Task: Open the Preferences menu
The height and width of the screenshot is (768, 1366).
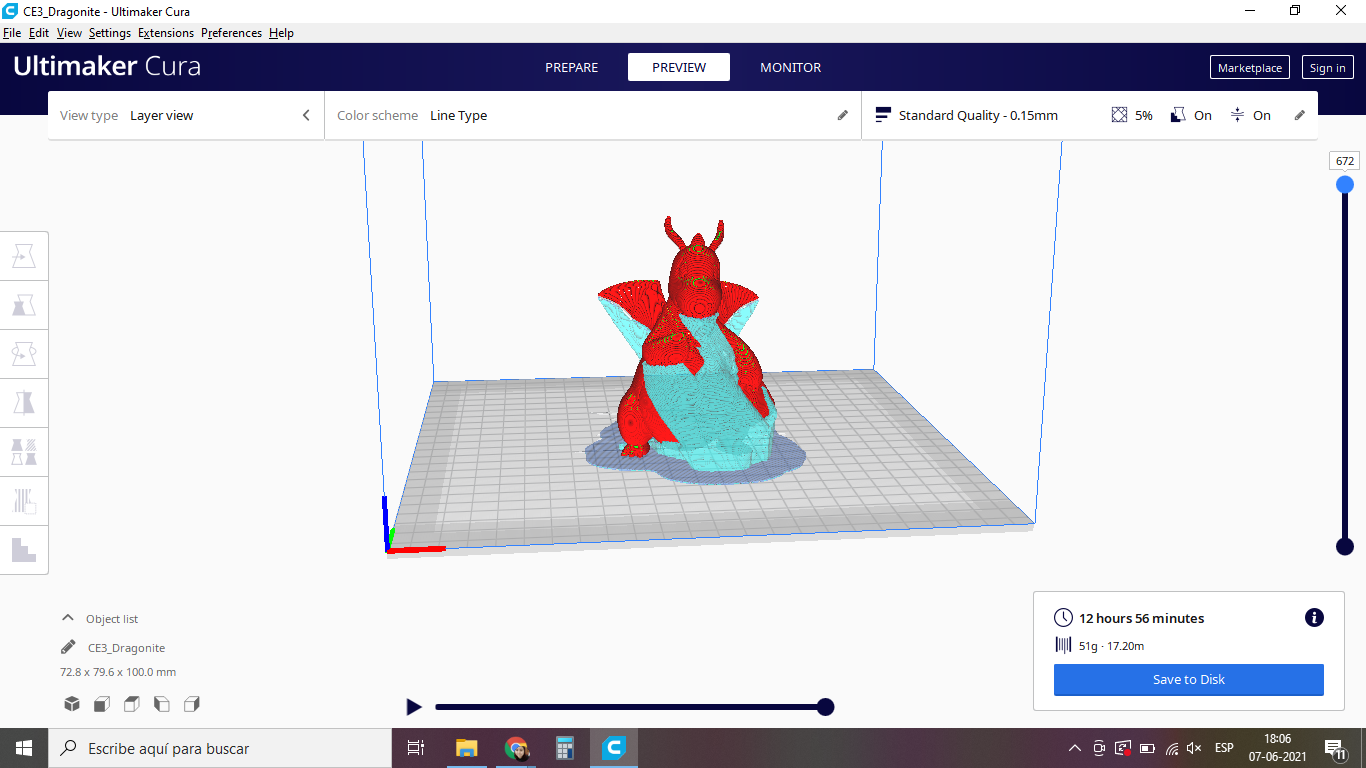Action: tap(231, 33)
